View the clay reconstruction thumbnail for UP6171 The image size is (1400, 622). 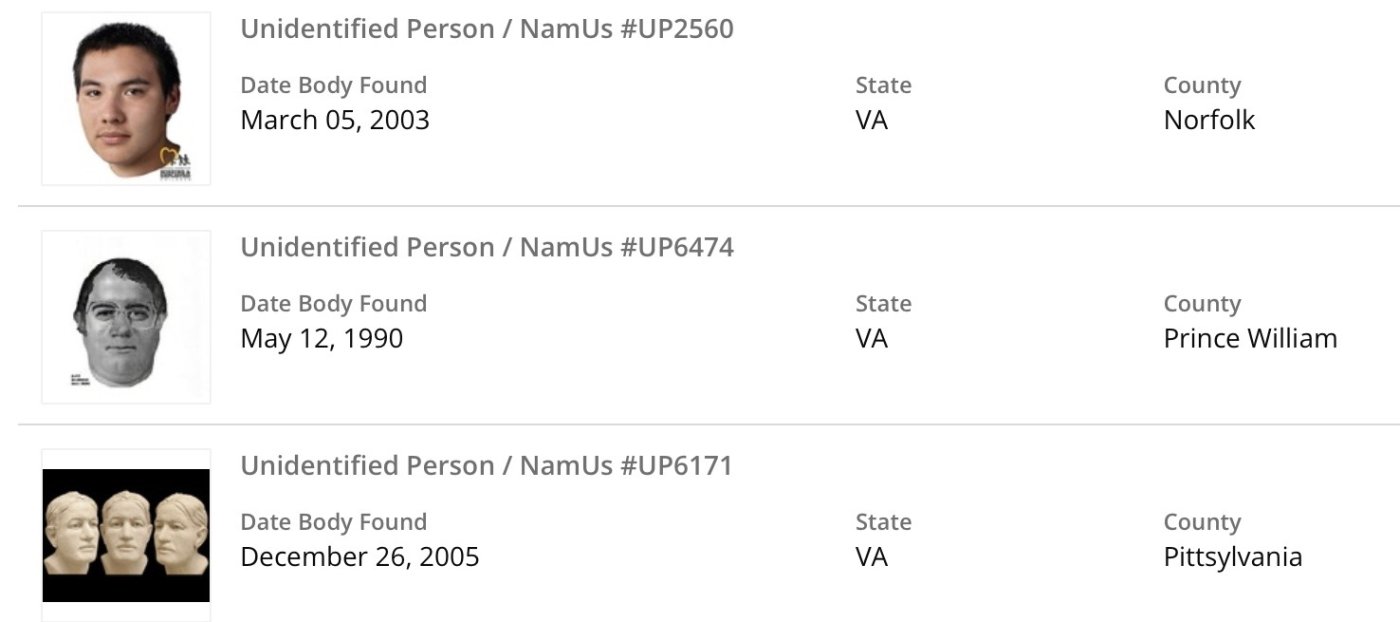tap(126, 535)
